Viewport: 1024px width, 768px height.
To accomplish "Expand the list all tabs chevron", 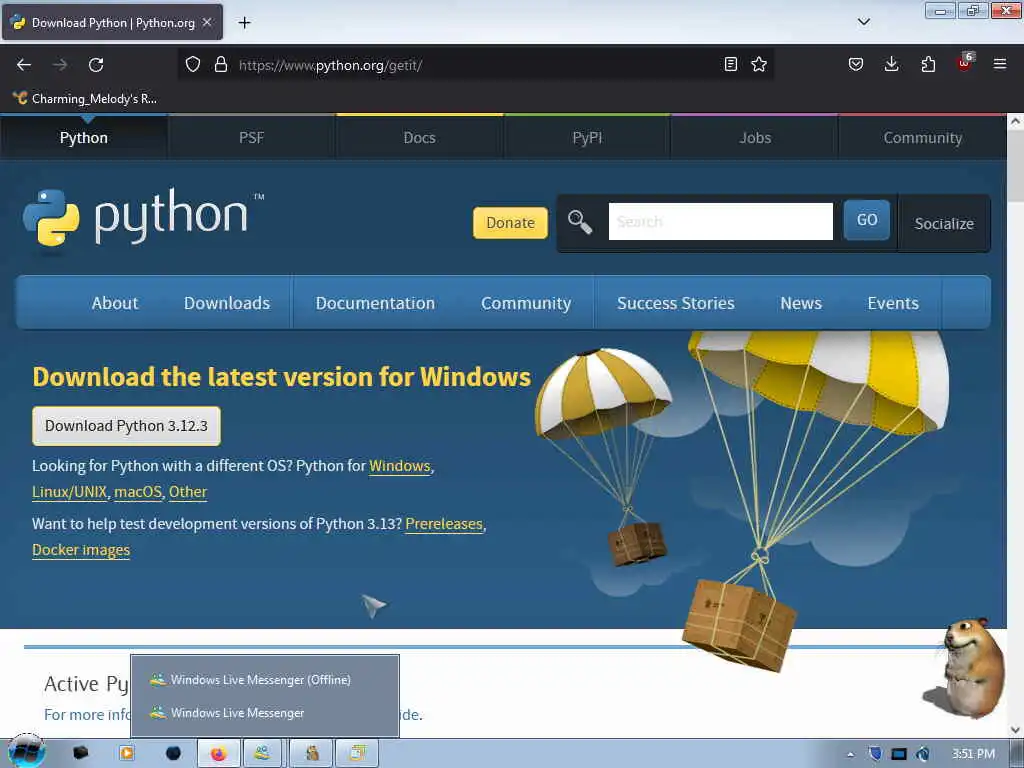I will pyautogui.click(x=864, y=22).
